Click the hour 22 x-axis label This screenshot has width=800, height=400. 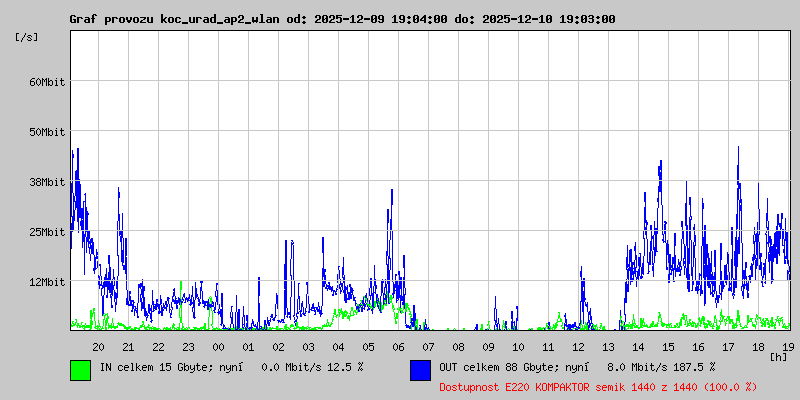pyautogui.click(x=159, y=347)
